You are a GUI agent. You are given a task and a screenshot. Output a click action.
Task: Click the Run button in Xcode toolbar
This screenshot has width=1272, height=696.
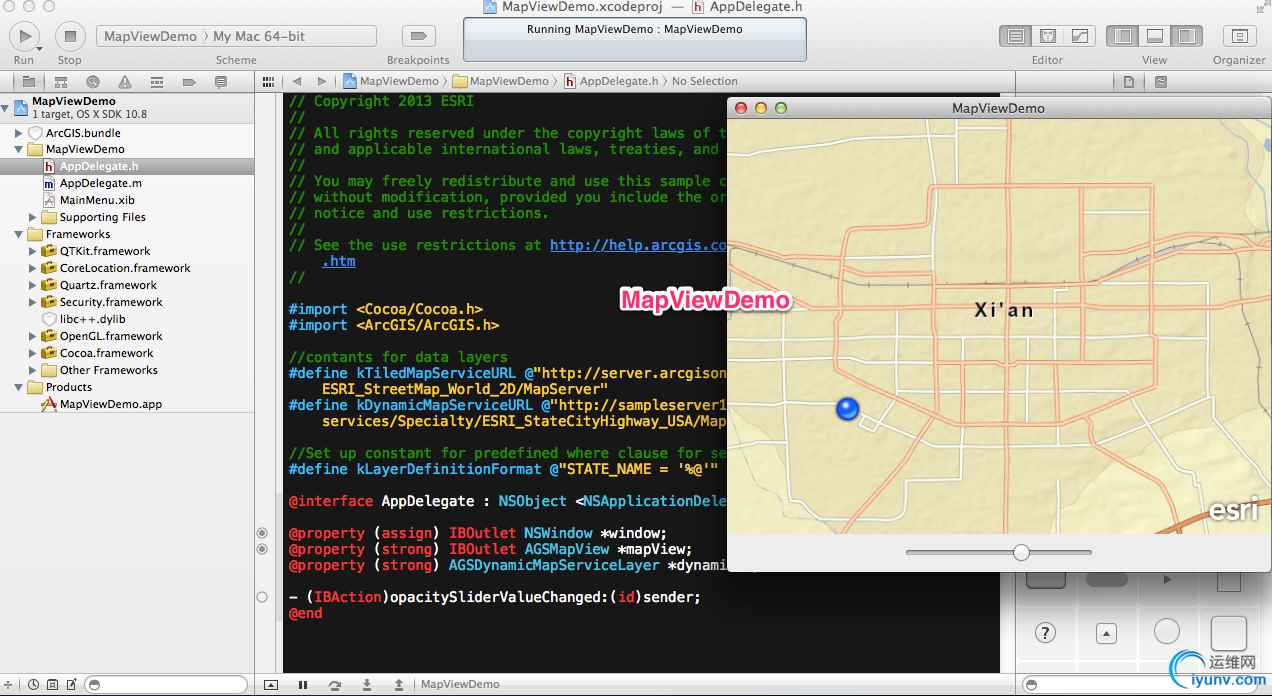tap(24, 36)
